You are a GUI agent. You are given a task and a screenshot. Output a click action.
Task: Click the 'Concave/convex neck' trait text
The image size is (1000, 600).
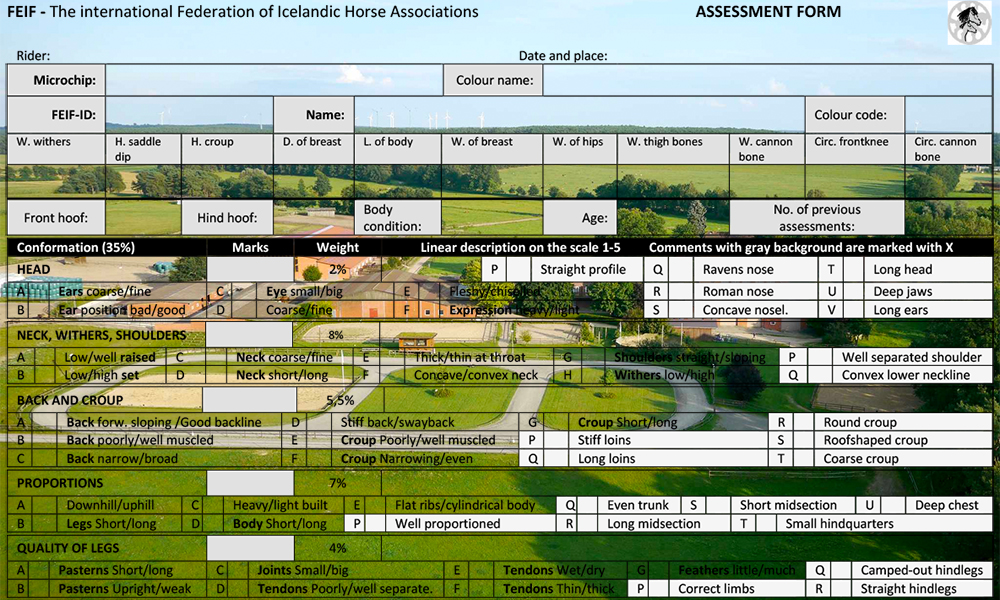pos(476,375)
